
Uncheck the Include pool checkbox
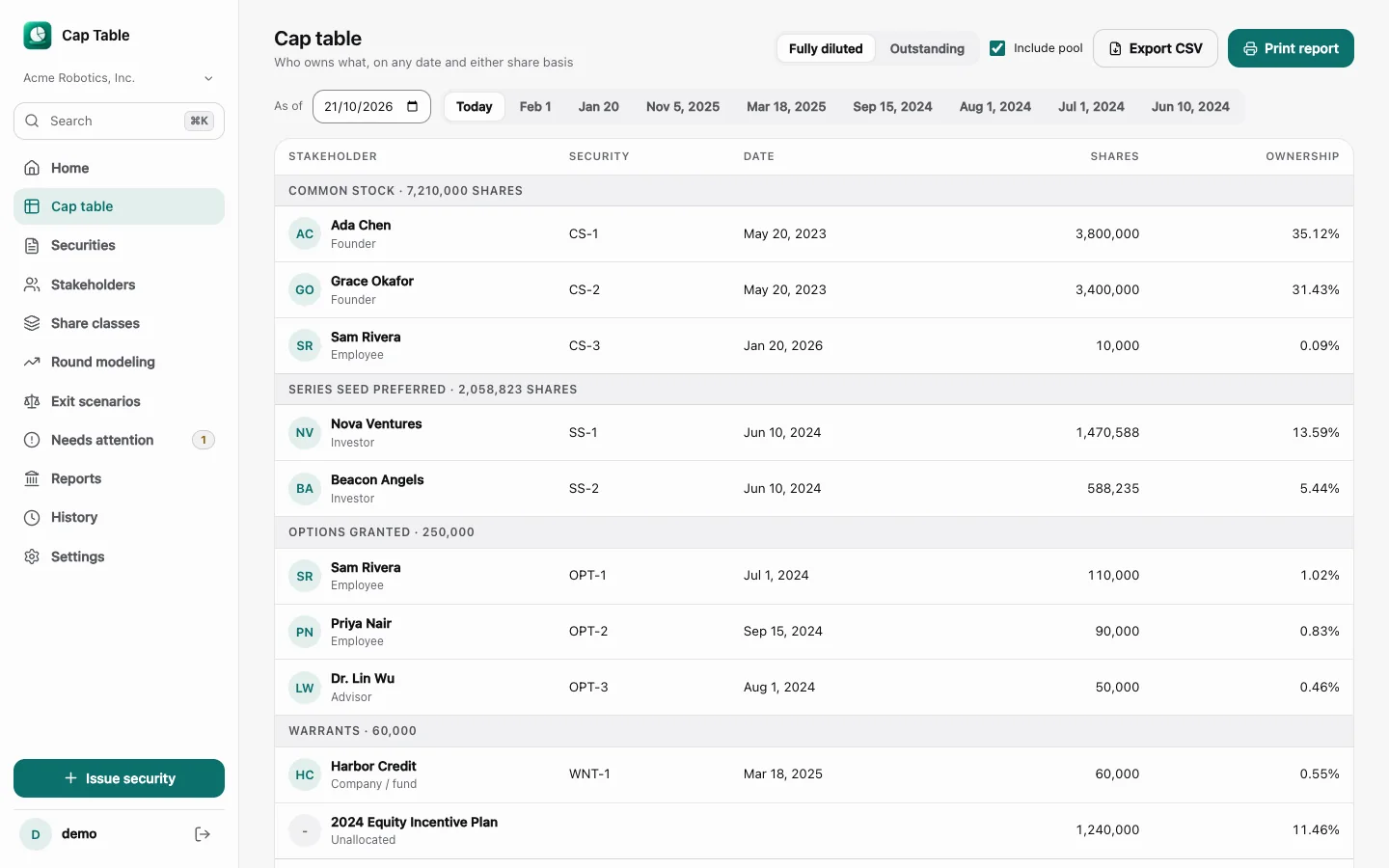[x=997, y=48]
